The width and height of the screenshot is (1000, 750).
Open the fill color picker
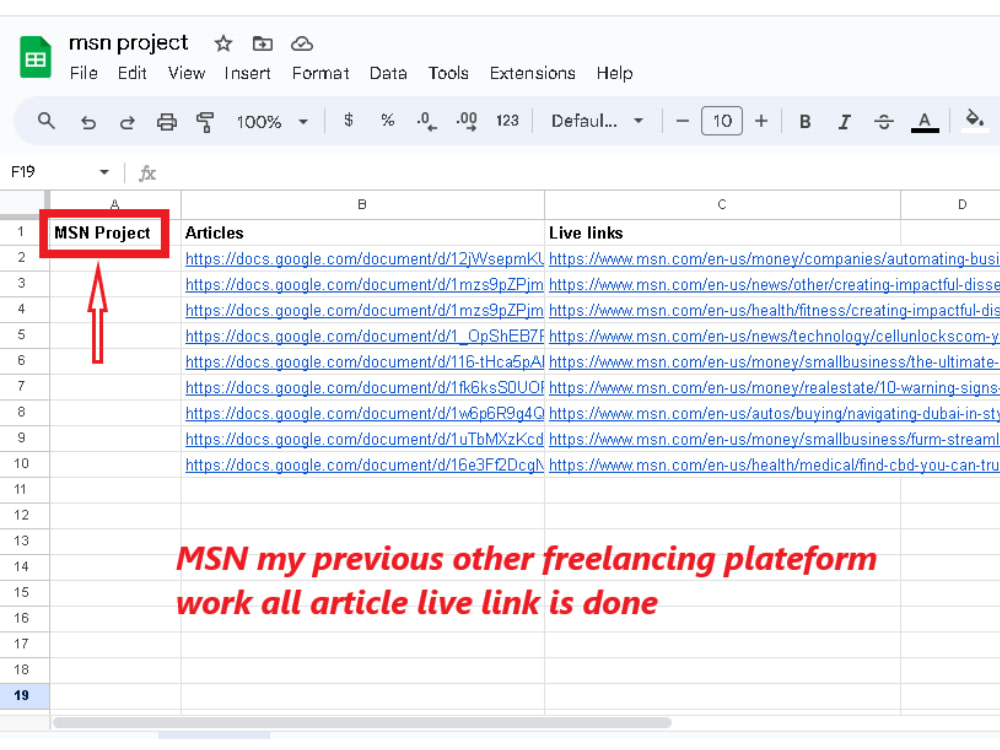974,120
